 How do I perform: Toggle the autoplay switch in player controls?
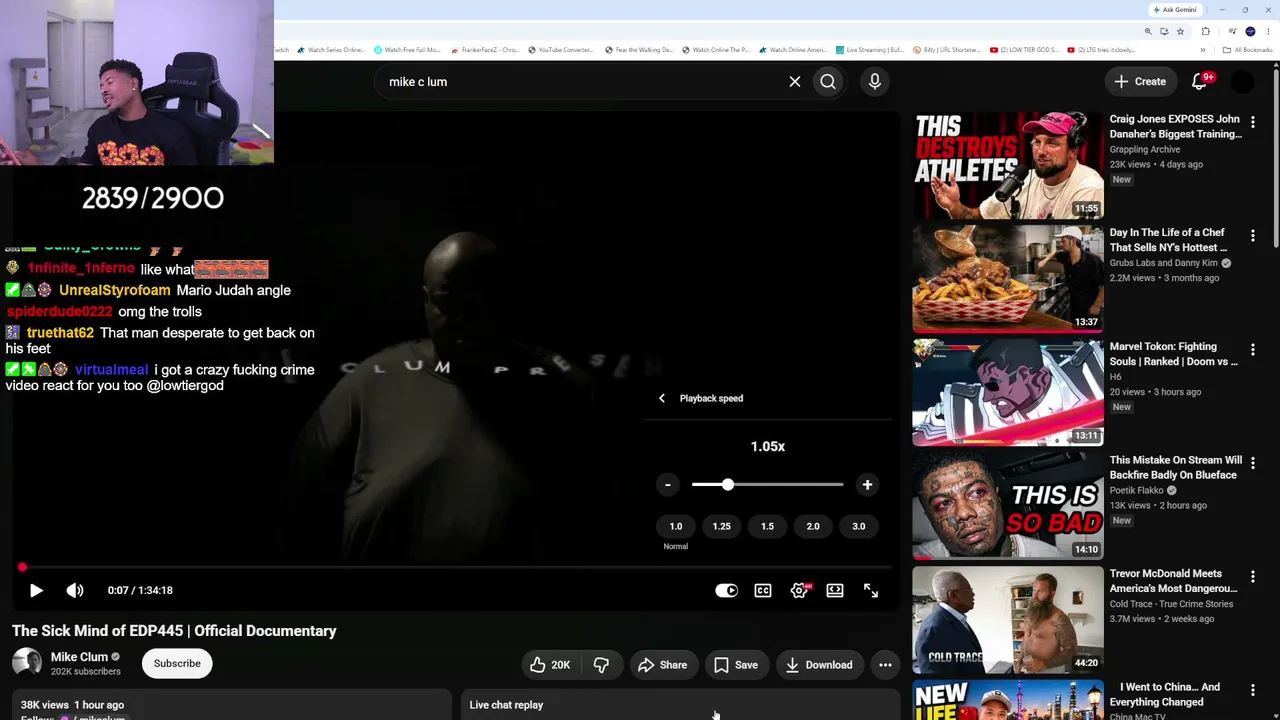(x=727, y=590)
